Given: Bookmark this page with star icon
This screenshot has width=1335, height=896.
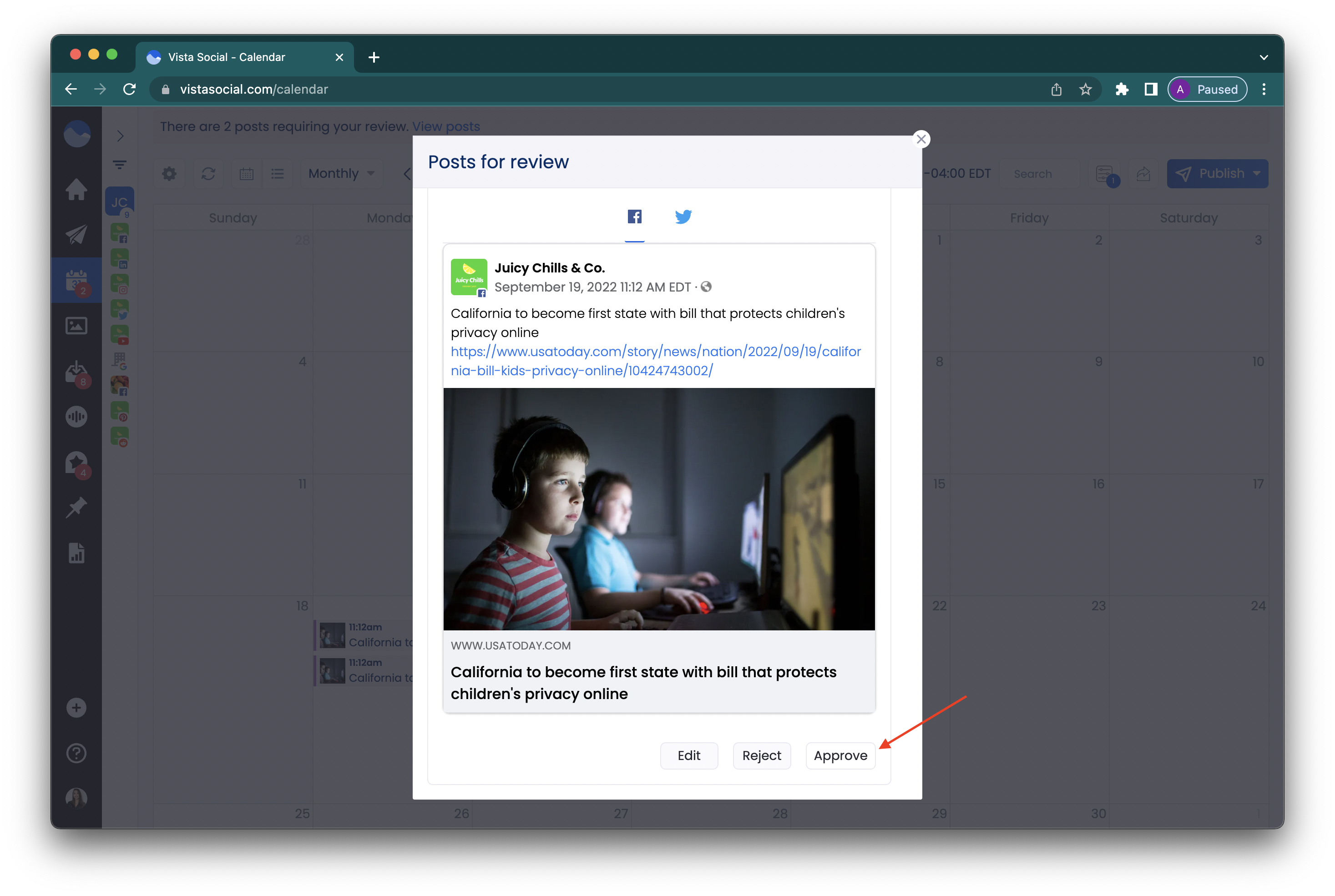Looking at the screenshot, I should coord(1085,89).
